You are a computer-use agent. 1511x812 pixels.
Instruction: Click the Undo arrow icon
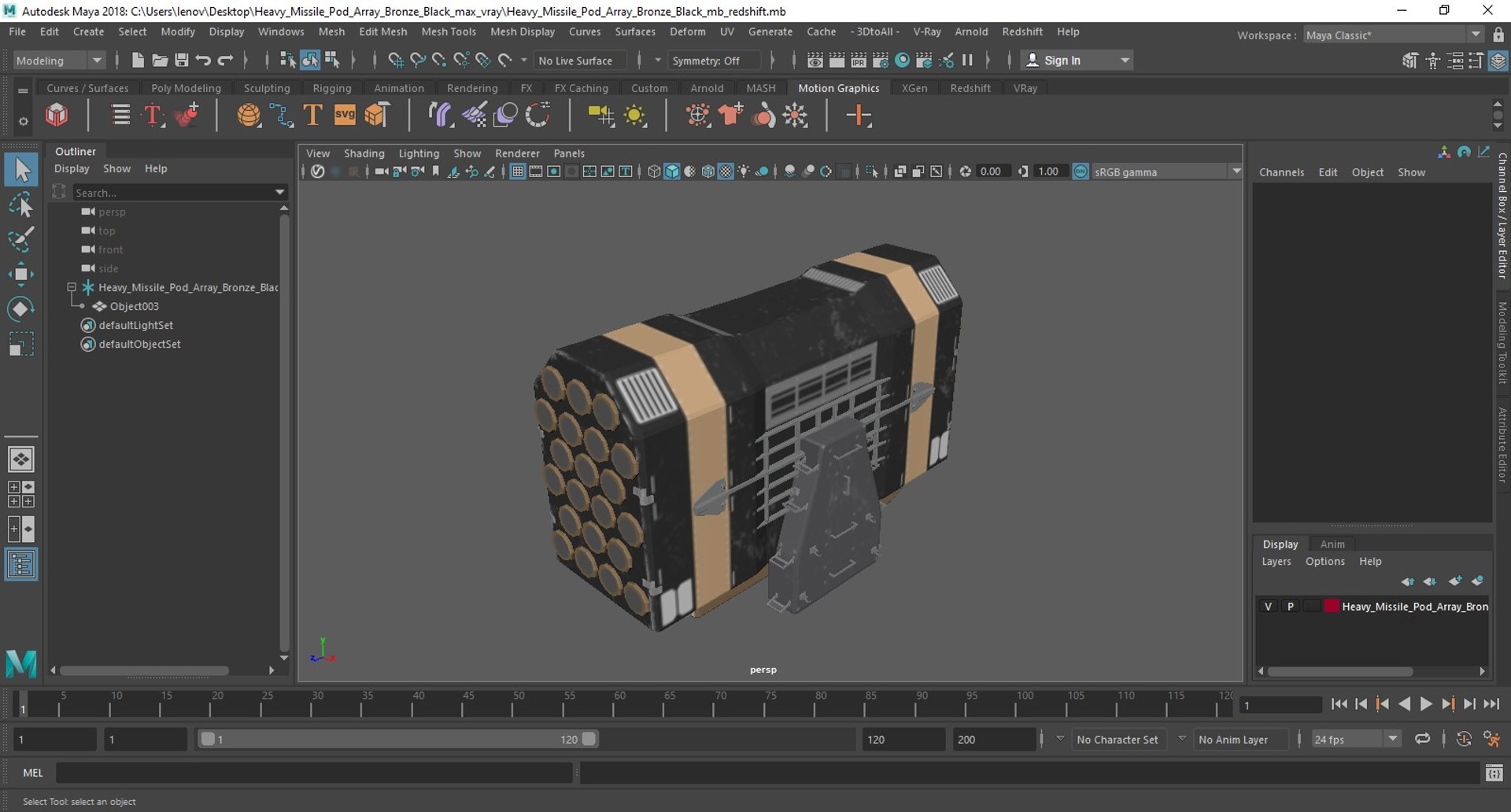(203, 60)
